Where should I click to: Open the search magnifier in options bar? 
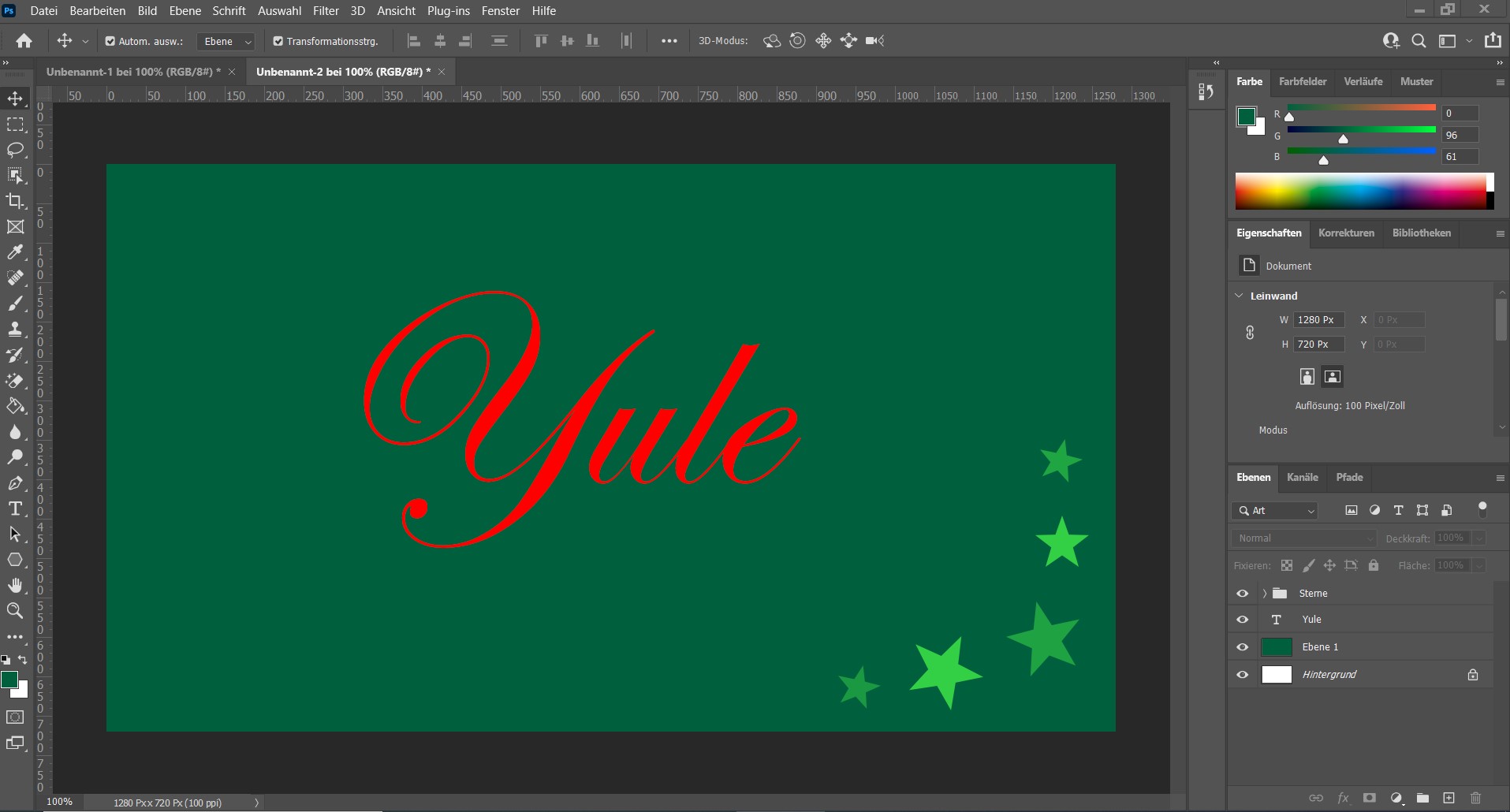coord(1419,41)
